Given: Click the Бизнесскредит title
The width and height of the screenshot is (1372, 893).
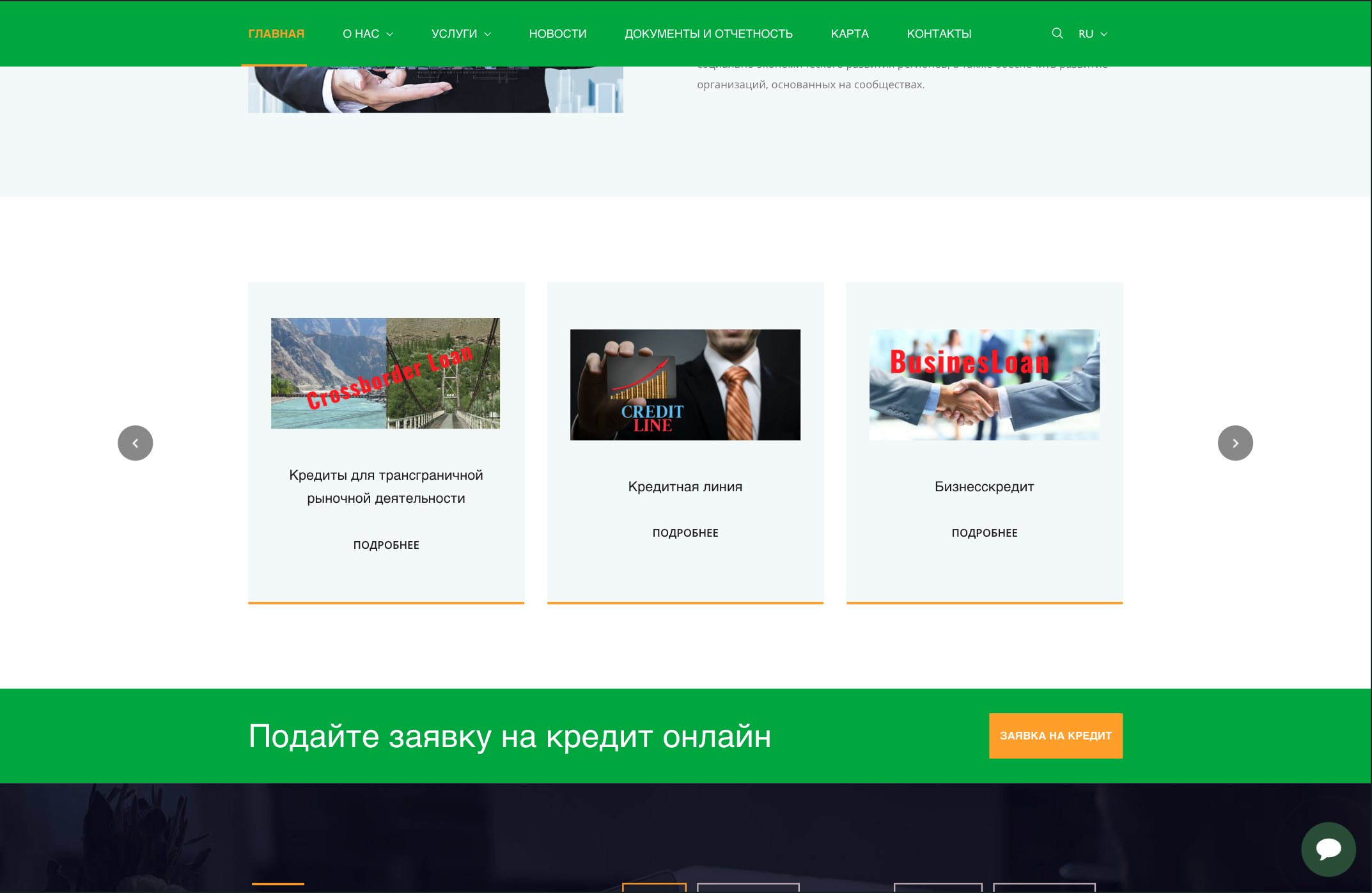Looking at the screenshot, I should [x=985, y=487].
